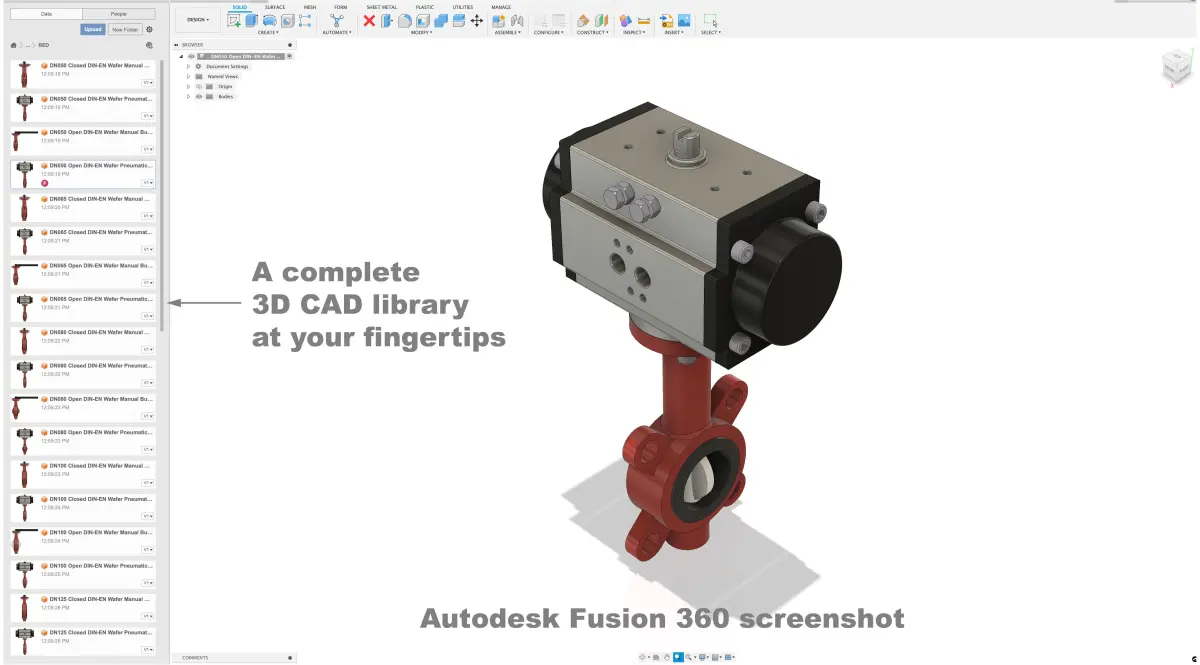
Task: Open the CONSTRUCT dropdown menu
Action: [592, 32]
